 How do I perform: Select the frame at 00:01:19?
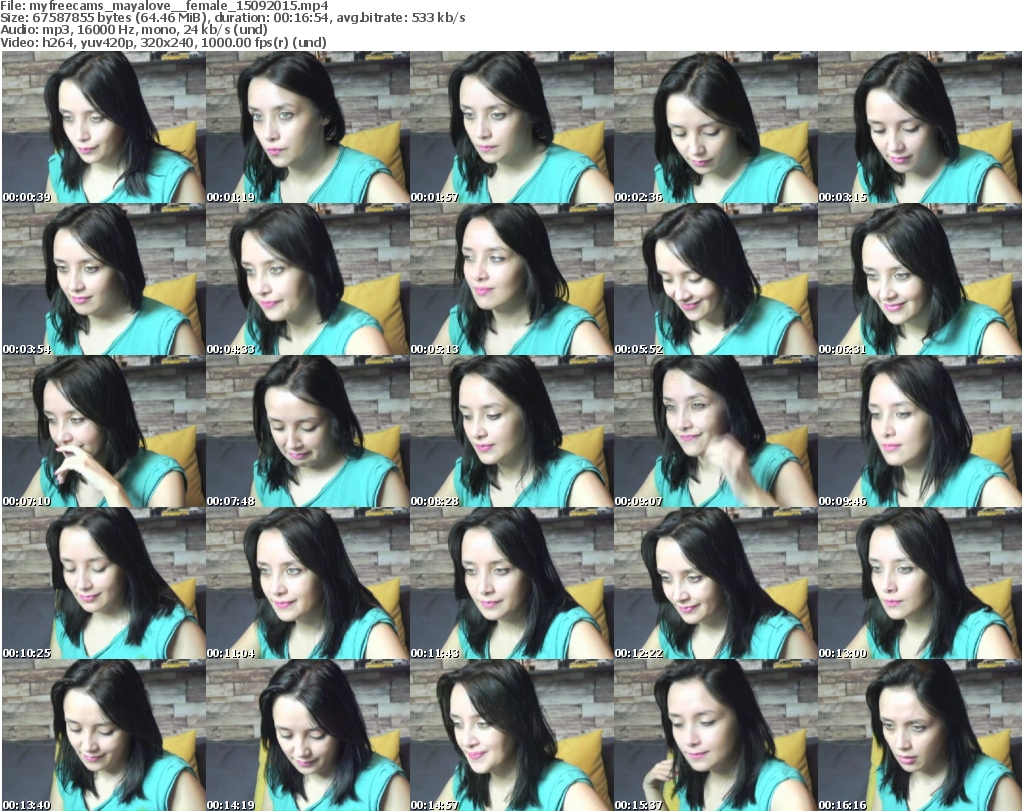coord(306,128)
